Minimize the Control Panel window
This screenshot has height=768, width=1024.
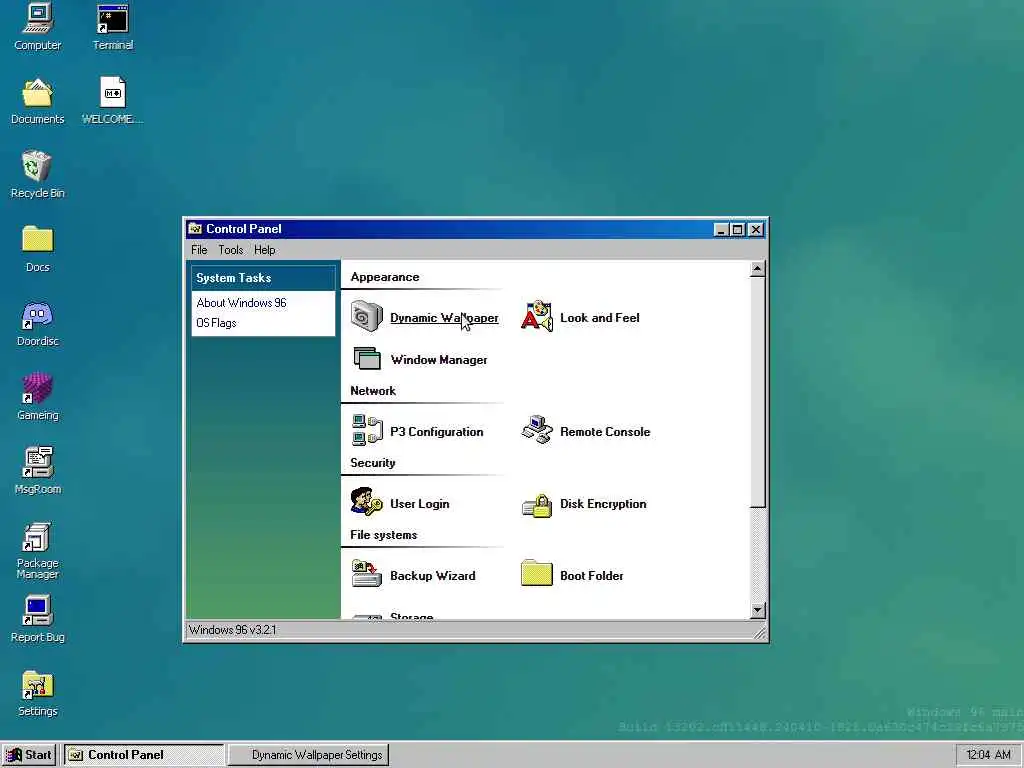coord(721,229)
